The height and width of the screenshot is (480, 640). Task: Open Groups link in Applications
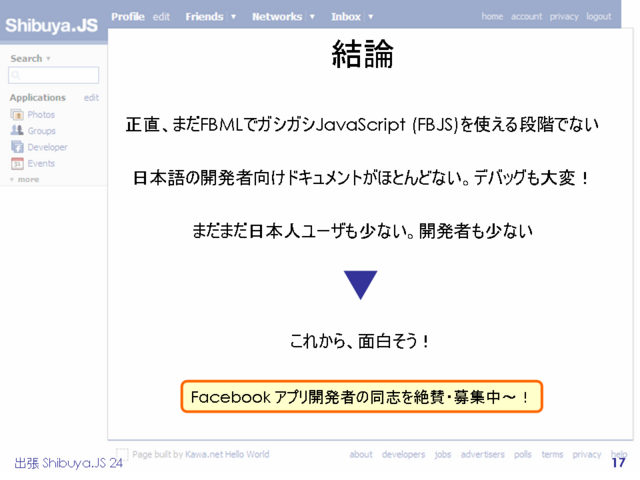[x=42, y=131]
